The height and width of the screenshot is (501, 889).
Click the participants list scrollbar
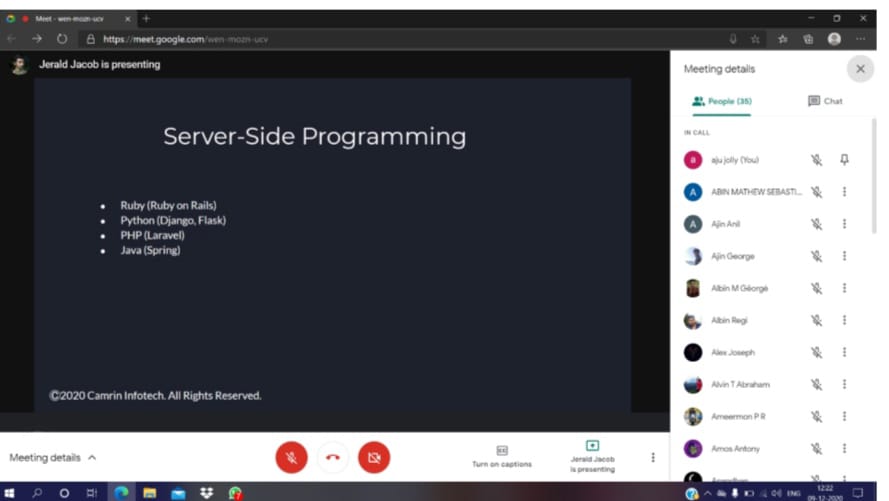point(874,180)
